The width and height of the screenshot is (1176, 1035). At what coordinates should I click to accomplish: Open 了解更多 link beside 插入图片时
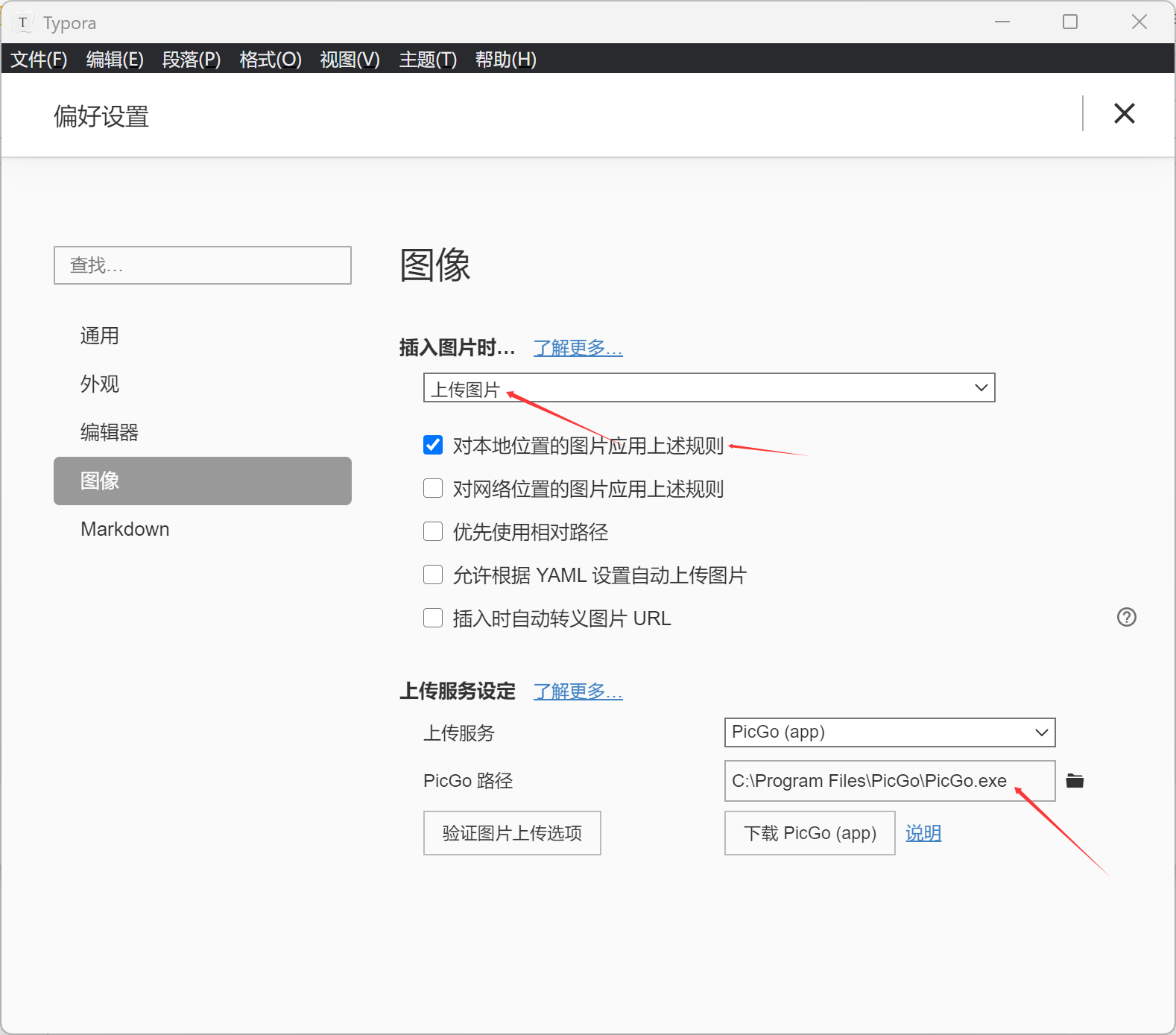click(578, 348)
